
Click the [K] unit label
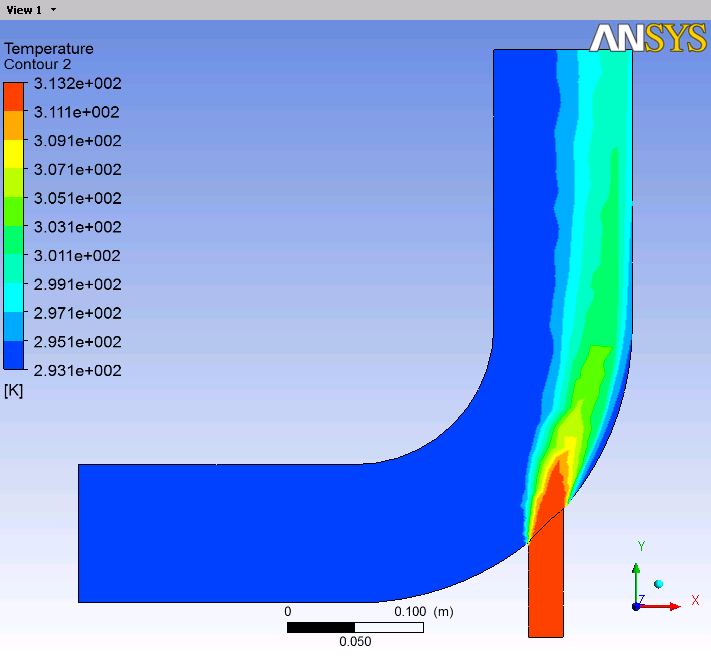click(13, 390)
